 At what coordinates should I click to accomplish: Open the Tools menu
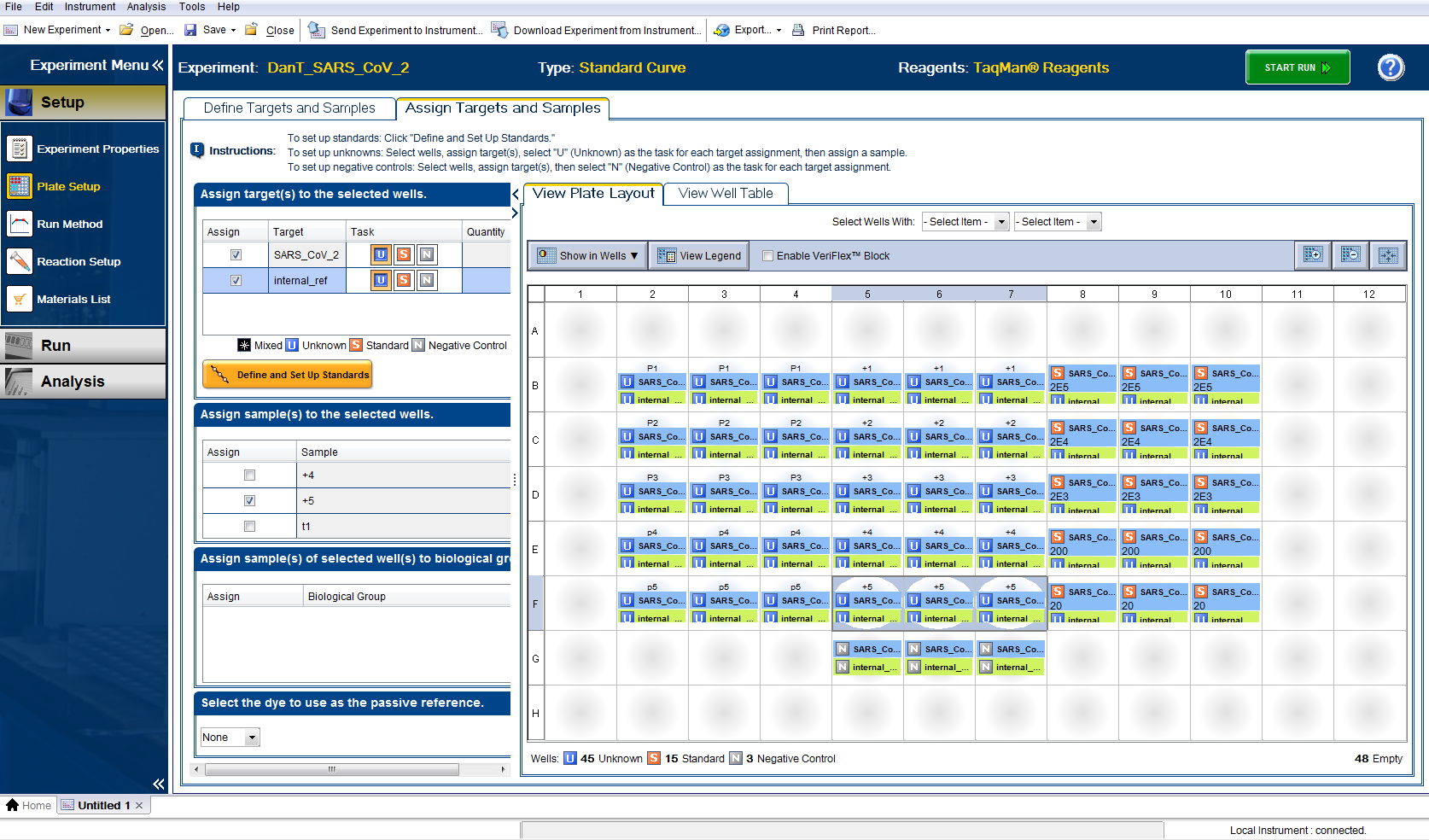coord(192,7)
